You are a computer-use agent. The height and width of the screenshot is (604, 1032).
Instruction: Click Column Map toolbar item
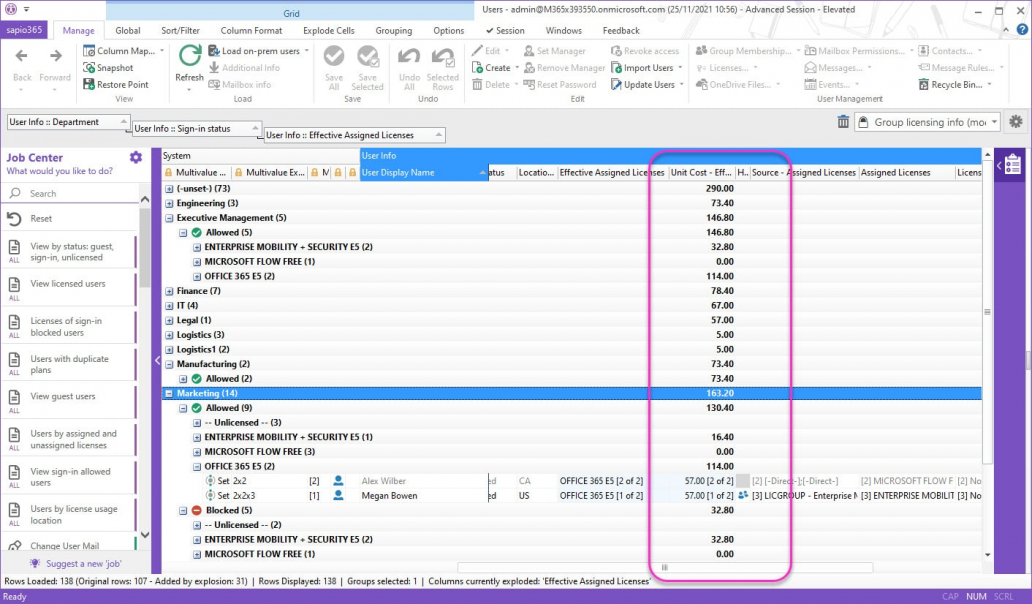(x=123, y=51)
